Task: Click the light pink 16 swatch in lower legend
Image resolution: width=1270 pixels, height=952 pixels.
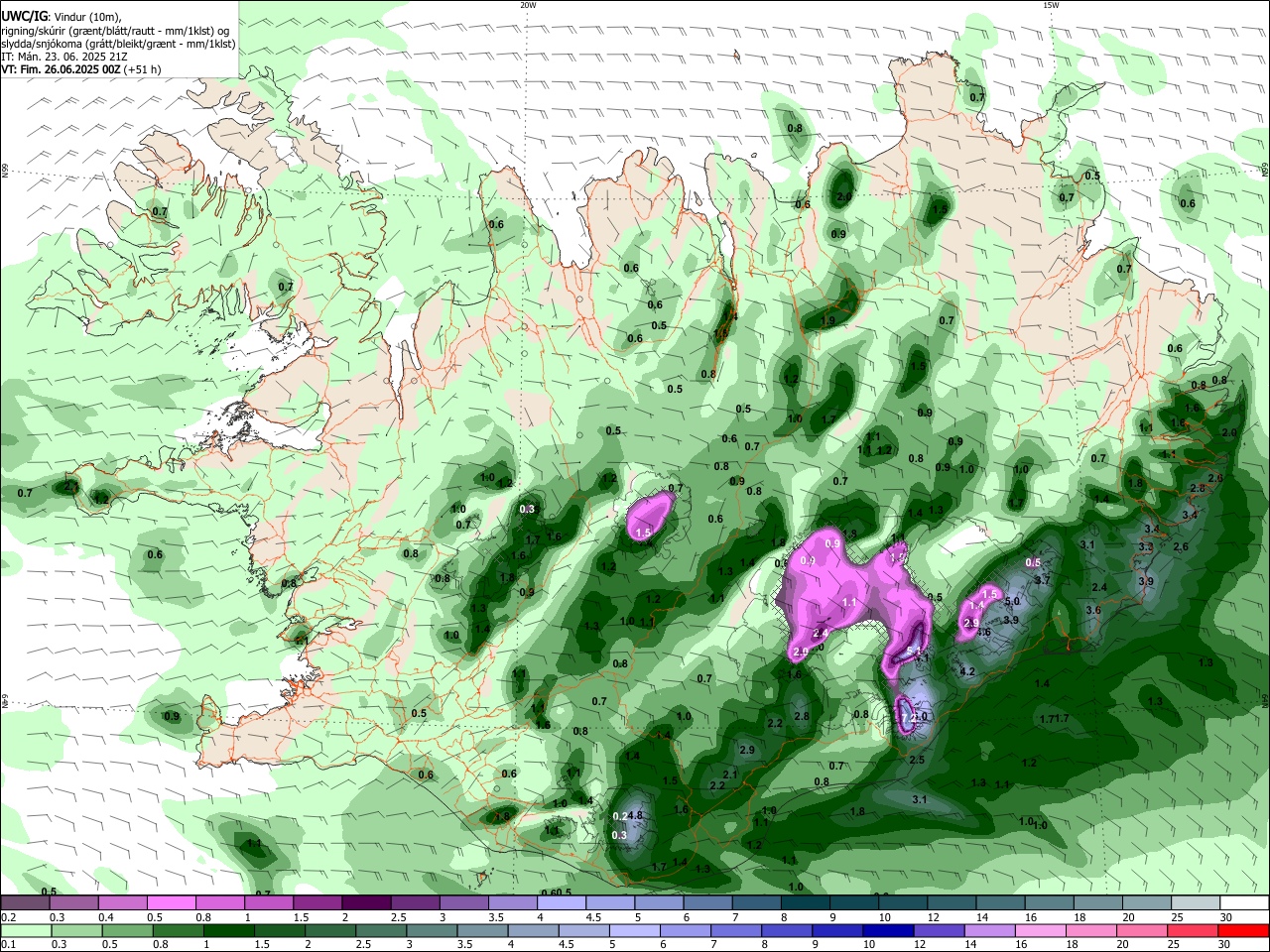Action: [x=1041, y=931]
